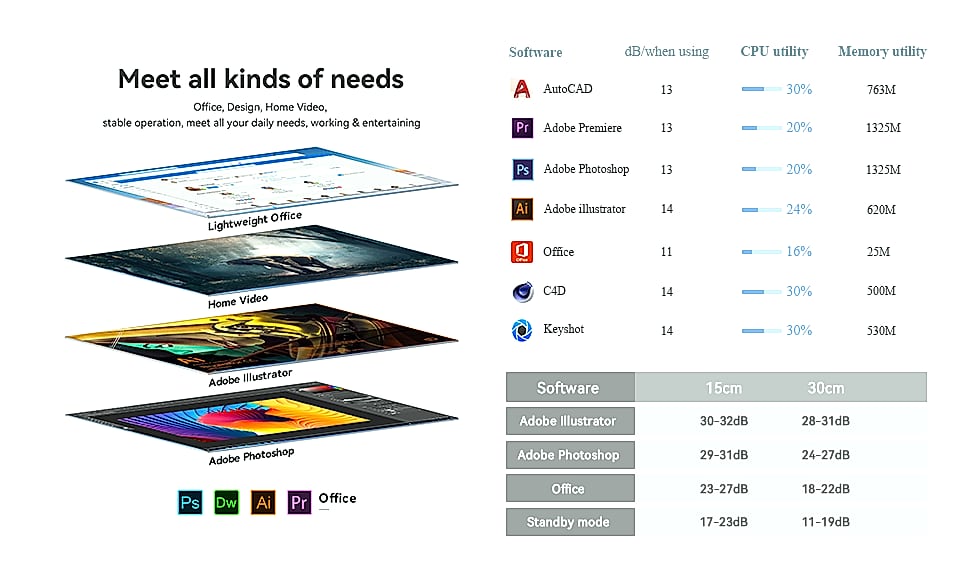The image size is (961, 576).
Task: Click the Adobe Premiere Pr icon in table
Action: pos(522,127)
